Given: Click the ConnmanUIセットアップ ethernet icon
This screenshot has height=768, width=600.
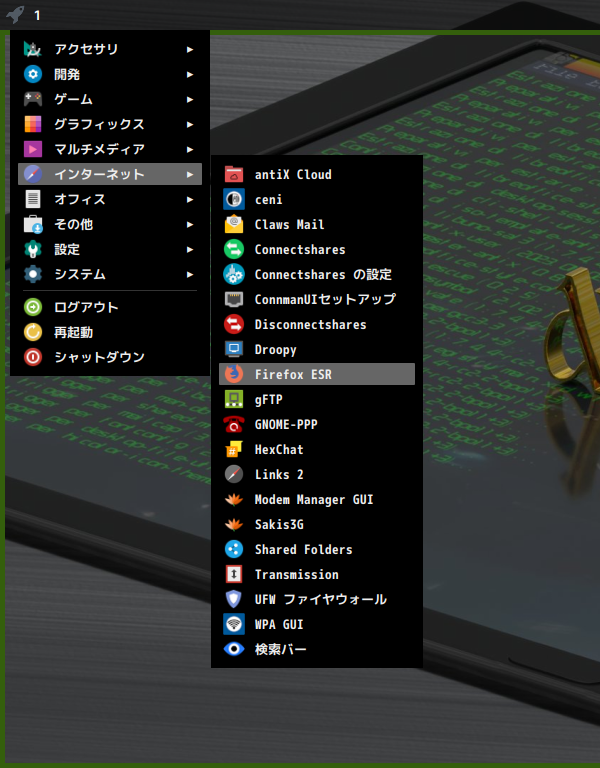Looking at the screenshot, I should coord(234,299).
